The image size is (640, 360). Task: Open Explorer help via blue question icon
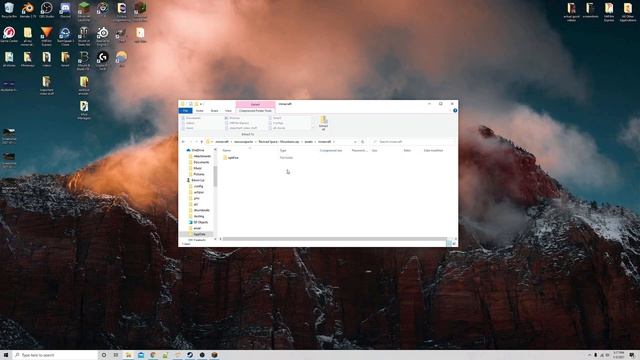tap(455, 111)
